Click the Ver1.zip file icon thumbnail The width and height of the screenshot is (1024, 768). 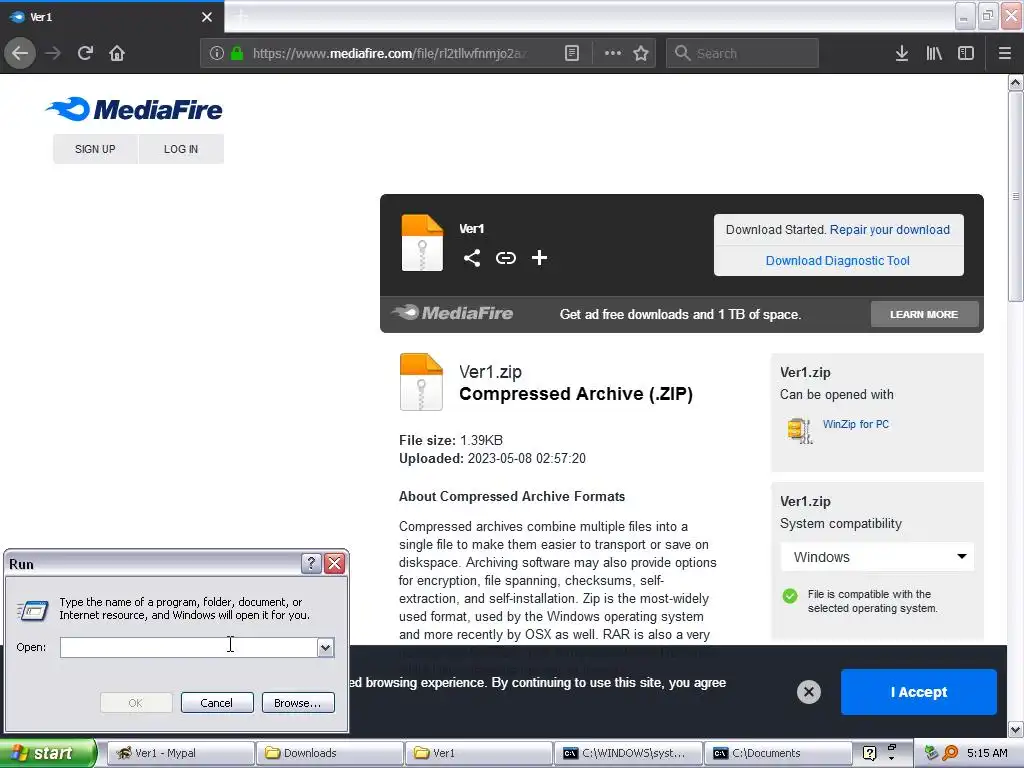click(x=421, y=381)
